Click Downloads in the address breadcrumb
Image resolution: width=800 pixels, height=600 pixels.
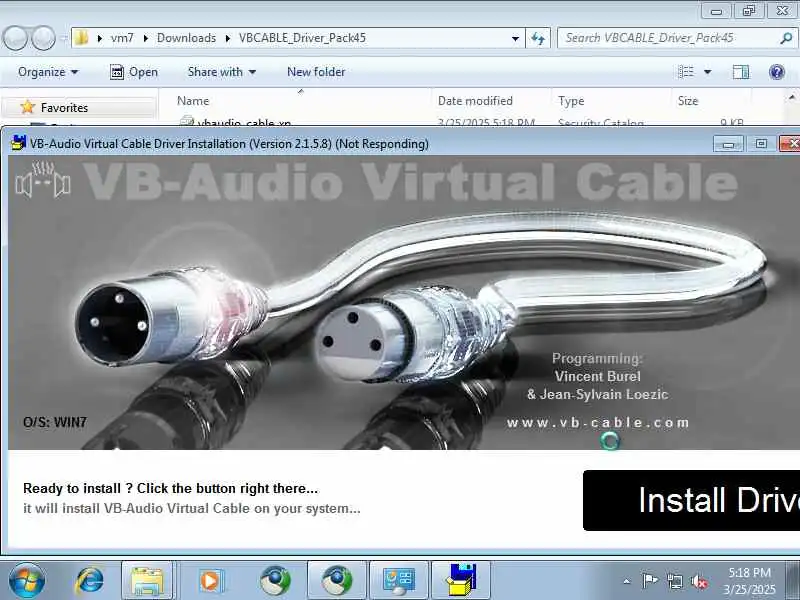click(186, 38)
